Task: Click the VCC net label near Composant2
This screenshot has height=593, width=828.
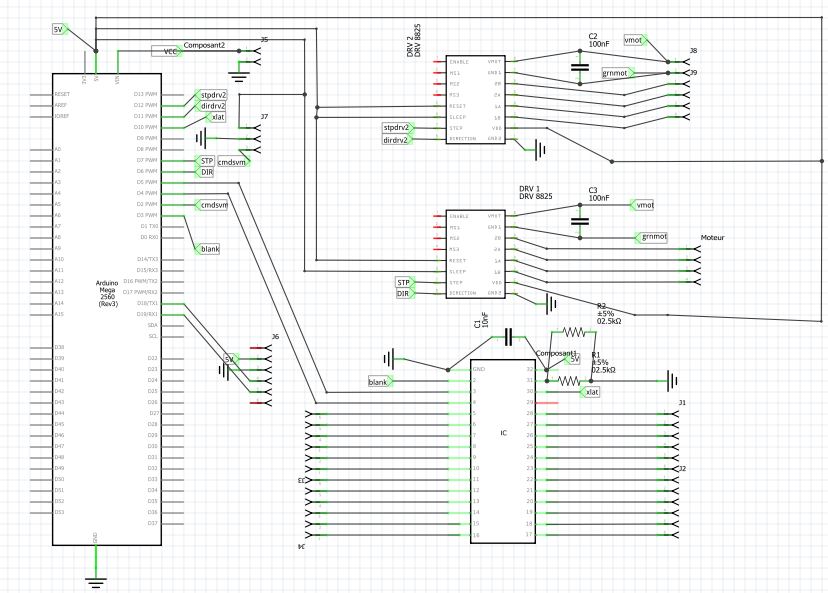Action: (x=165, y=51)
